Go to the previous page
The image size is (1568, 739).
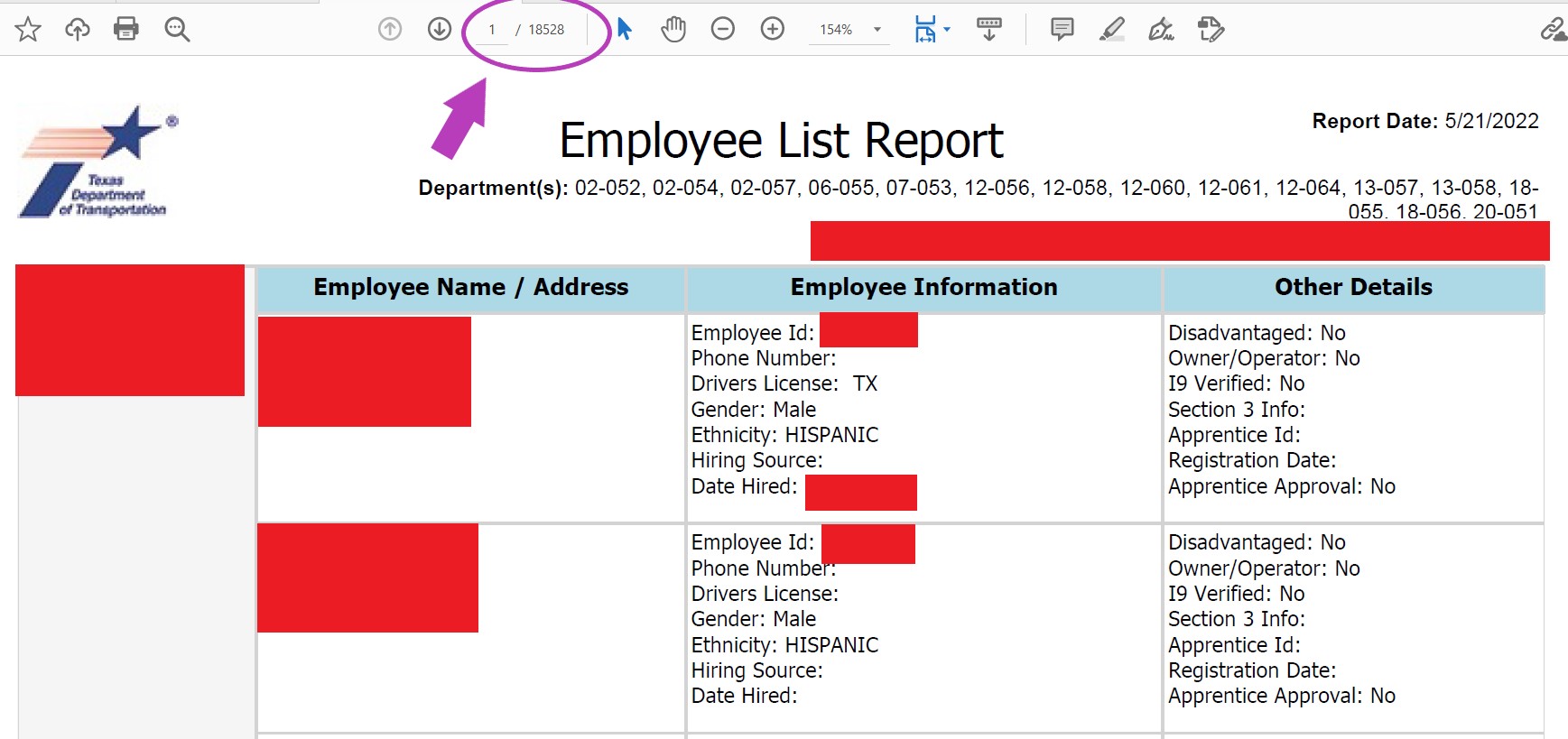(x=390, y=30)
